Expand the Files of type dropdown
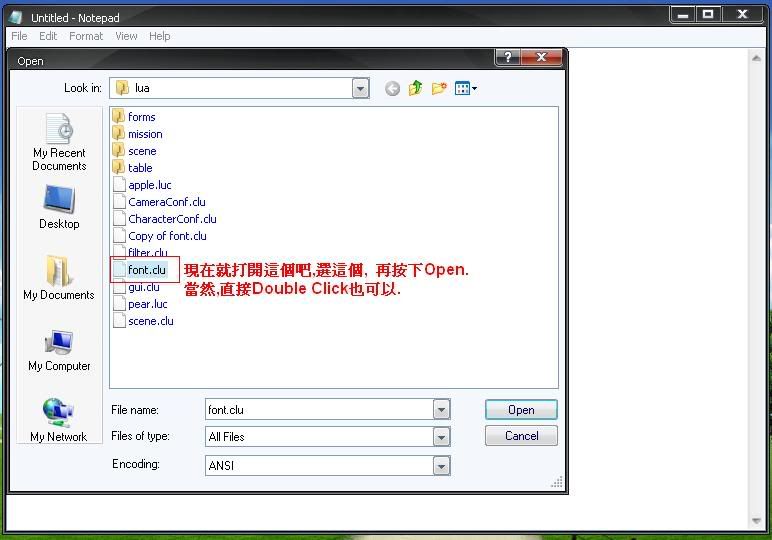 click(441, 437)
